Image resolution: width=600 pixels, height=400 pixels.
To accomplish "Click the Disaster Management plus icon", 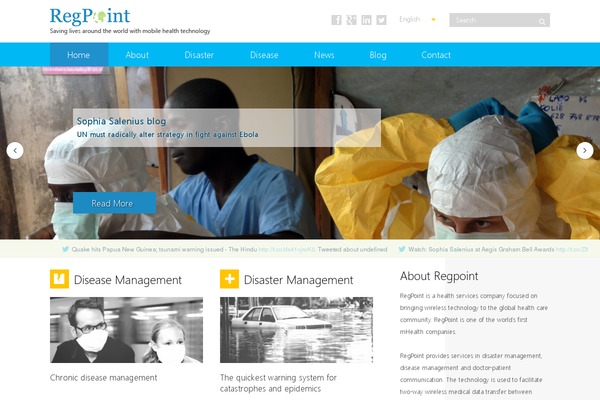I will point(229,279).
